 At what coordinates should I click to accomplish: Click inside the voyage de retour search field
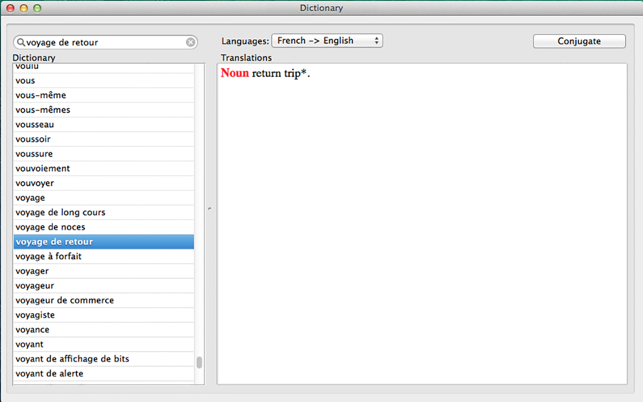point(105,42)
